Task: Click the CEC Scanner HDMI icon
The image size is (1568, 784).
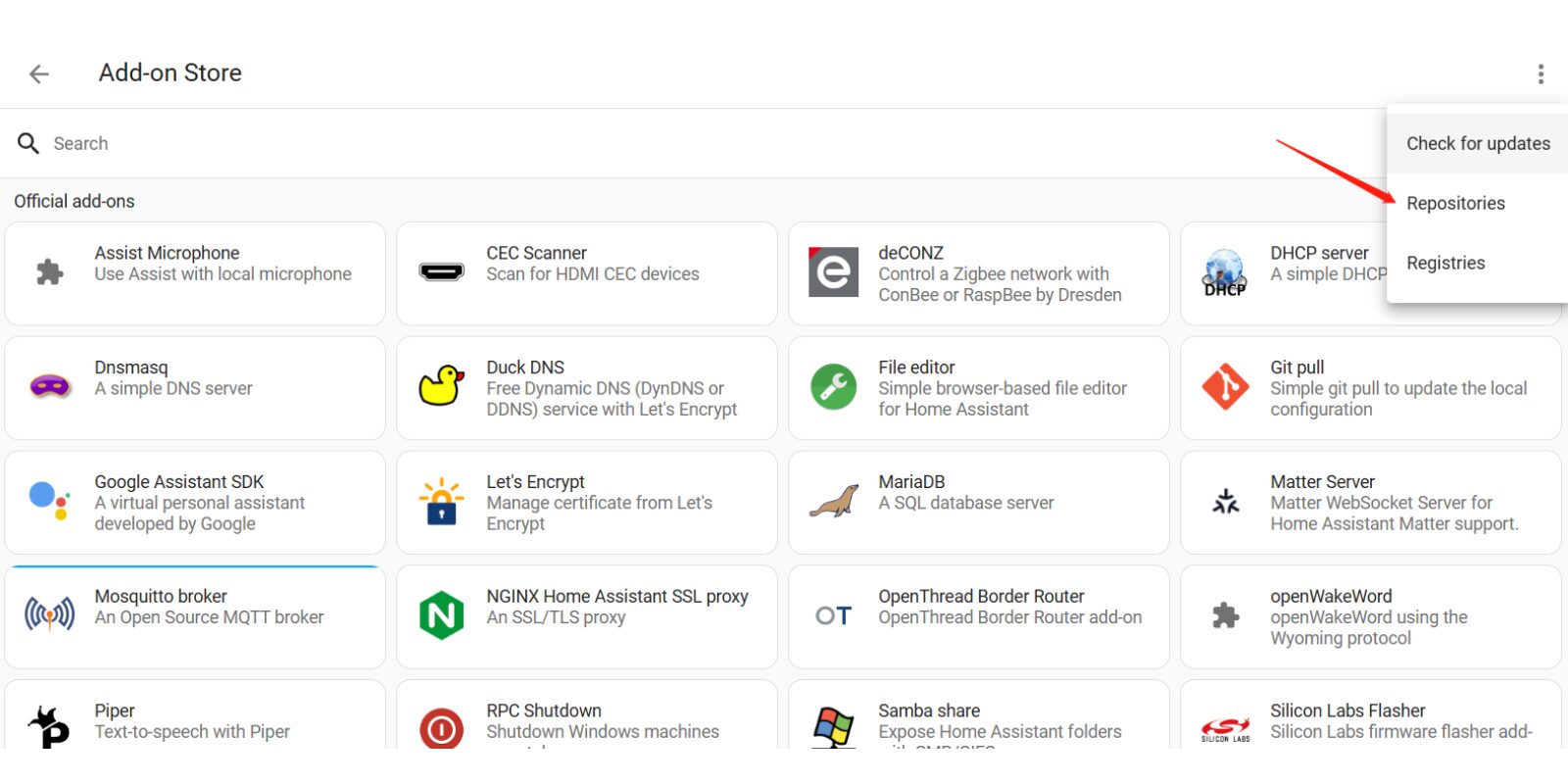Action: point(441,271)
